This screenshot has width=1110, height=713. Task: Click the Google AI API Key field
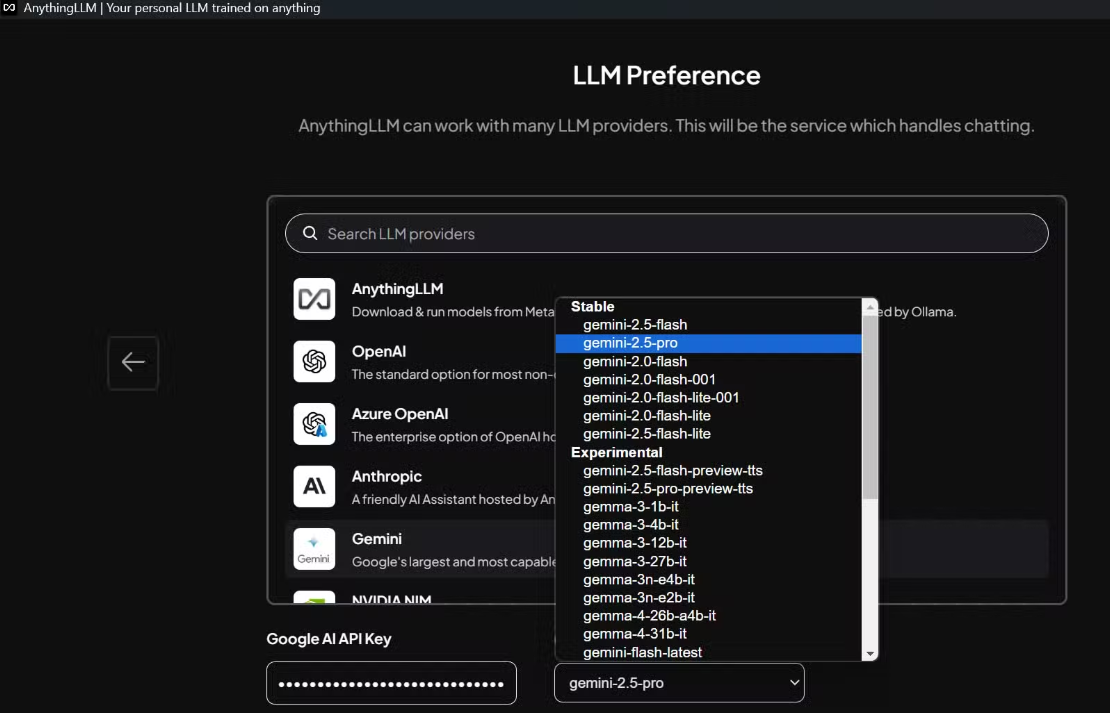pyautogui.click(x=391, y=683)
